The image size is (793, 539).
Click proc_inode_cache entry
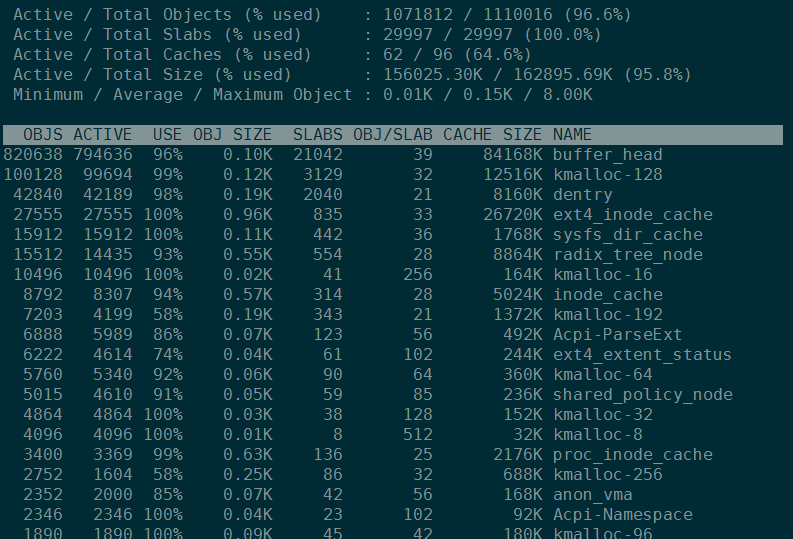click(633, 454)
